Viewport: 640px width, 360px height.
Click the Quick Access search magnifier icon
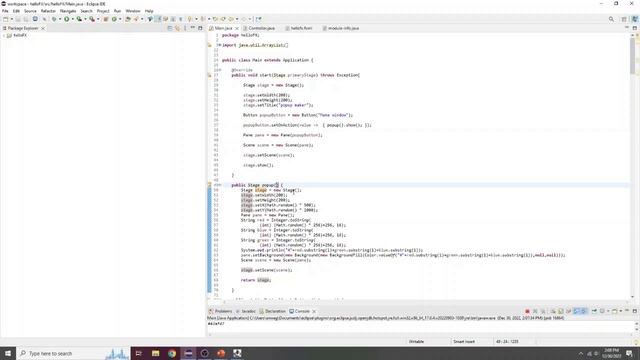click(x=611, y=19)
